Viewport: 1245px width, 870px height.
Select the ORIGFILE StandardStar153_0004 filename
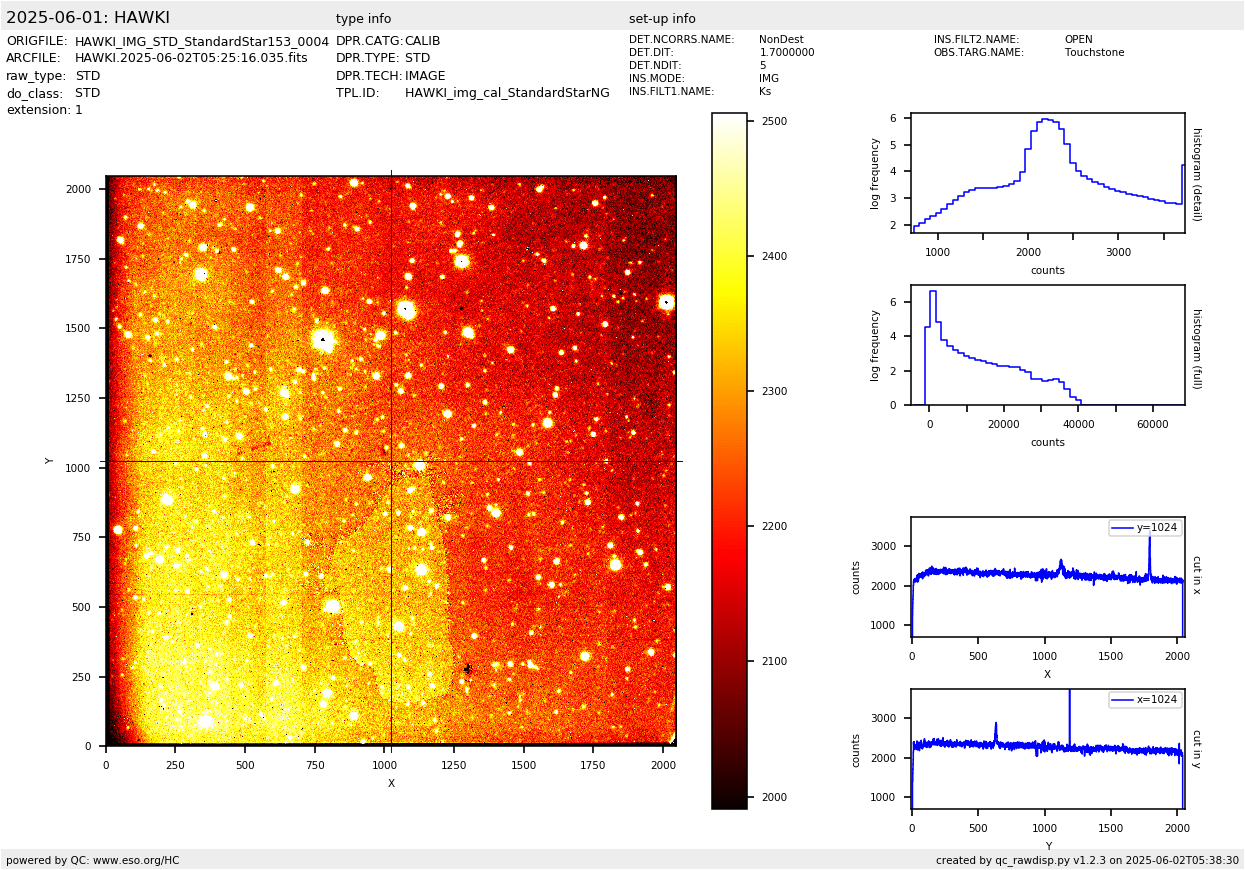point(201,42)
